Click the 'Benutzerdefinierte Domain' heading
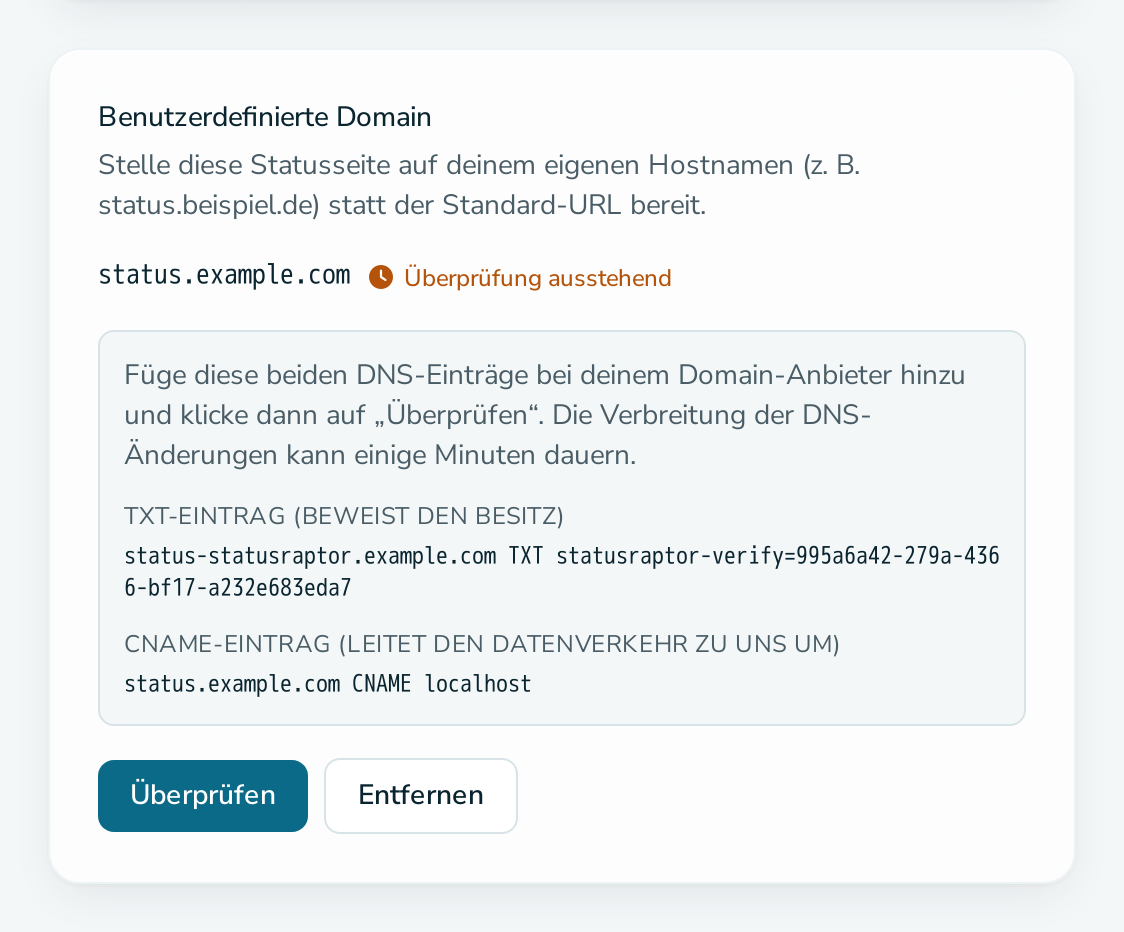1124x932 pixels. click(265, 117)
